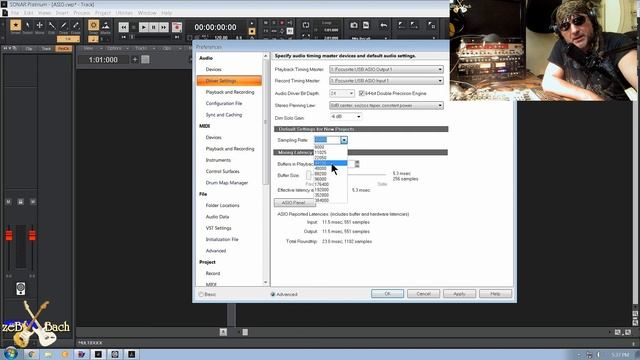
Task: Click the Cancel button in Preferences
Action: 423,293
